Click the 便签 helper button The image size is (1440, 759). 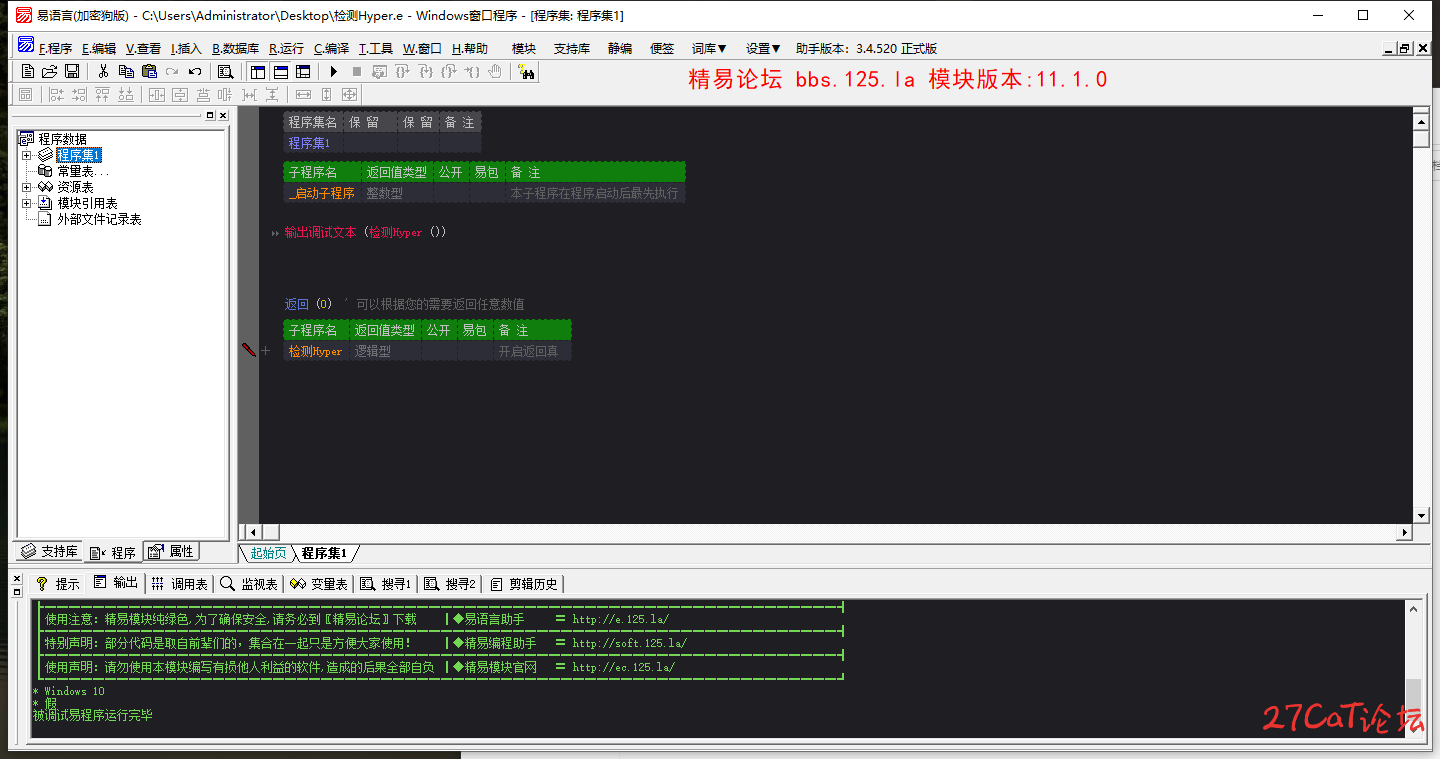point(662,48)
